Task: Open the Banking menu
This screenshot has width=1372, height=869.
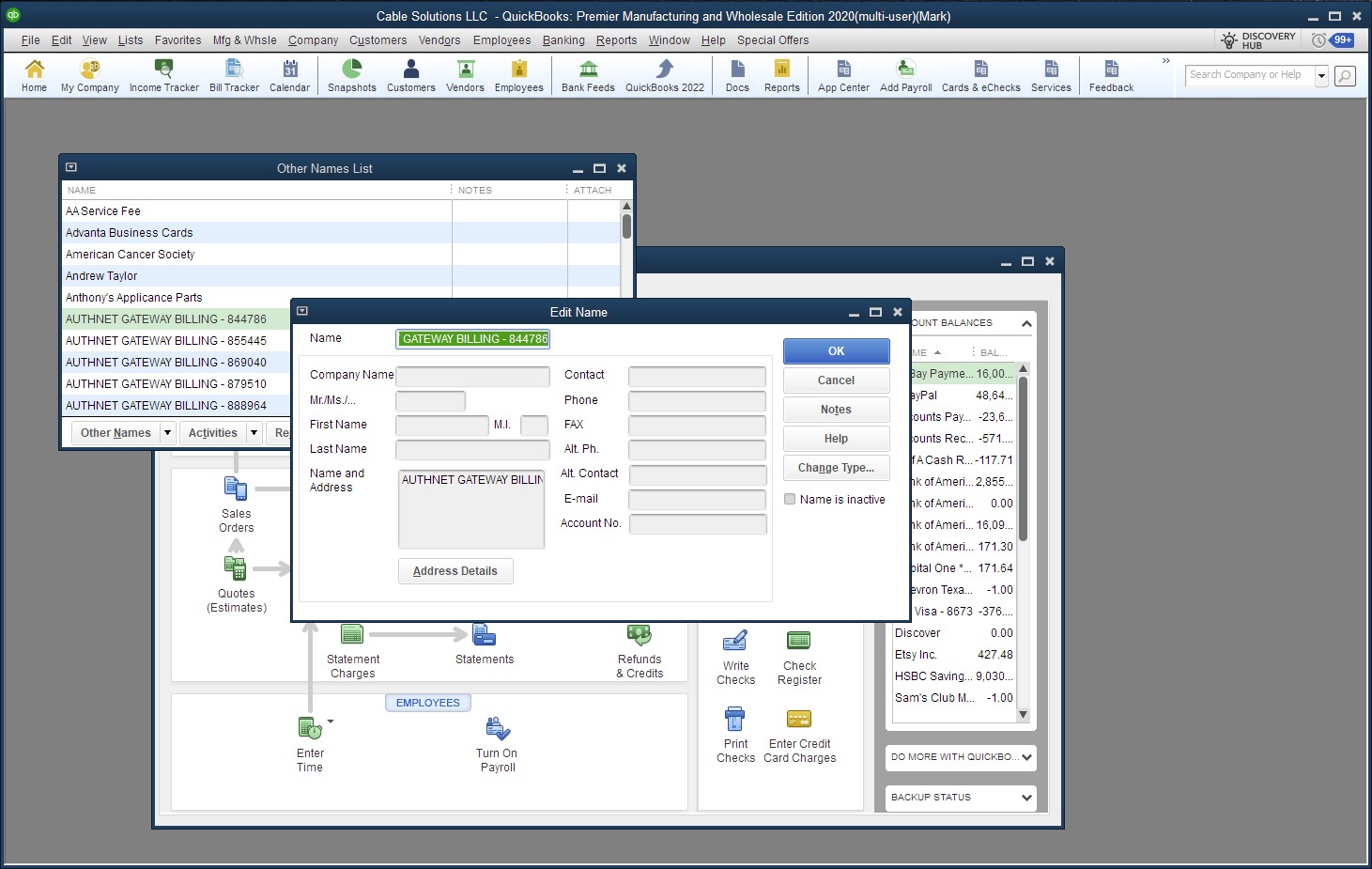Action: (x=563, y=40)
